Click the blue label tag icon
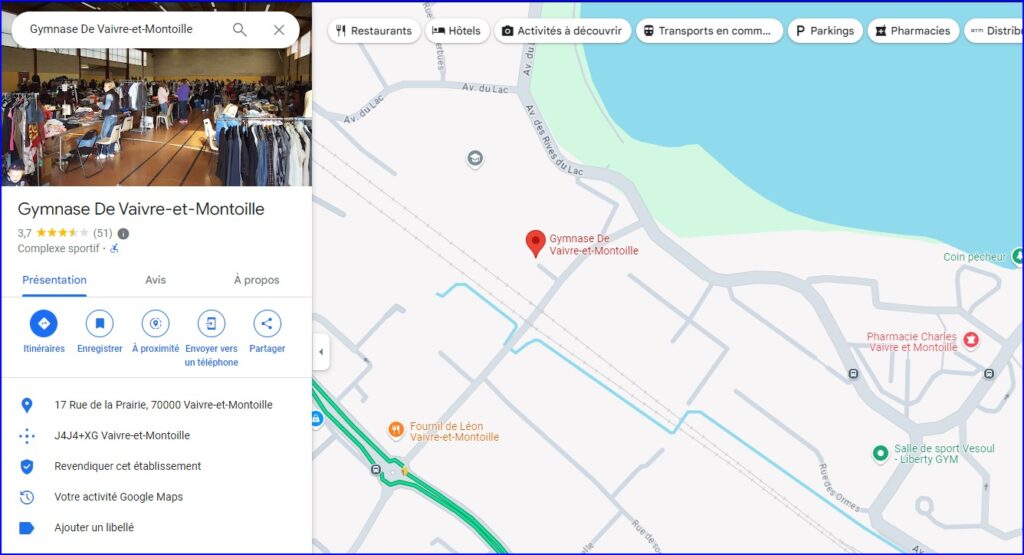The height and width of the screenshot is (555, 1024). tap(27, 528)
